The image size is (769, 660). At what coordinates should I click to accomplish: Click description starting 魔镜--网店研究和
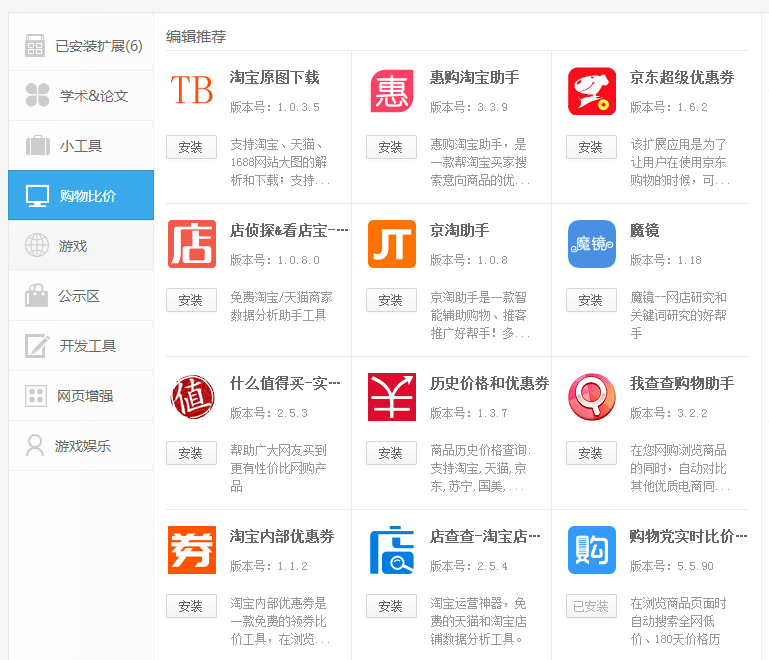coord(678,315)
